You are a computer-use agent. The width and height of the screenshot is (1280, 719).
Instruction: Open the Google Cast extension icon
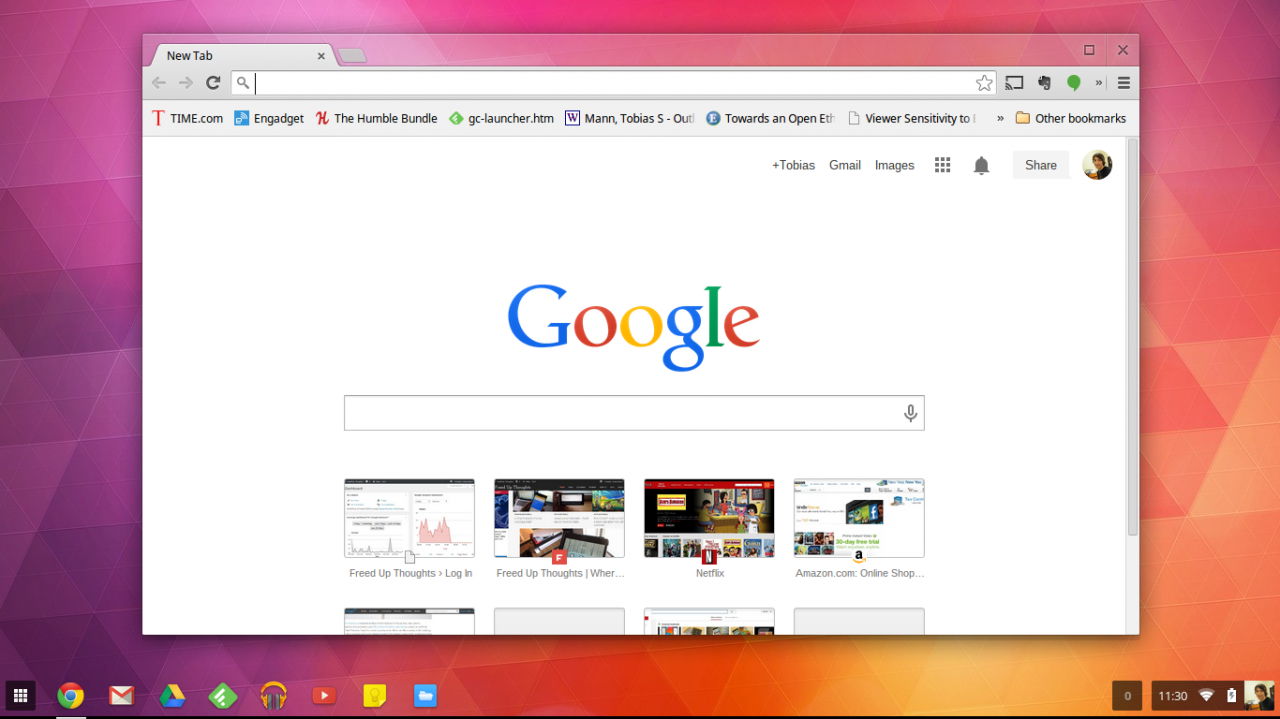(x=1014, y=83)
